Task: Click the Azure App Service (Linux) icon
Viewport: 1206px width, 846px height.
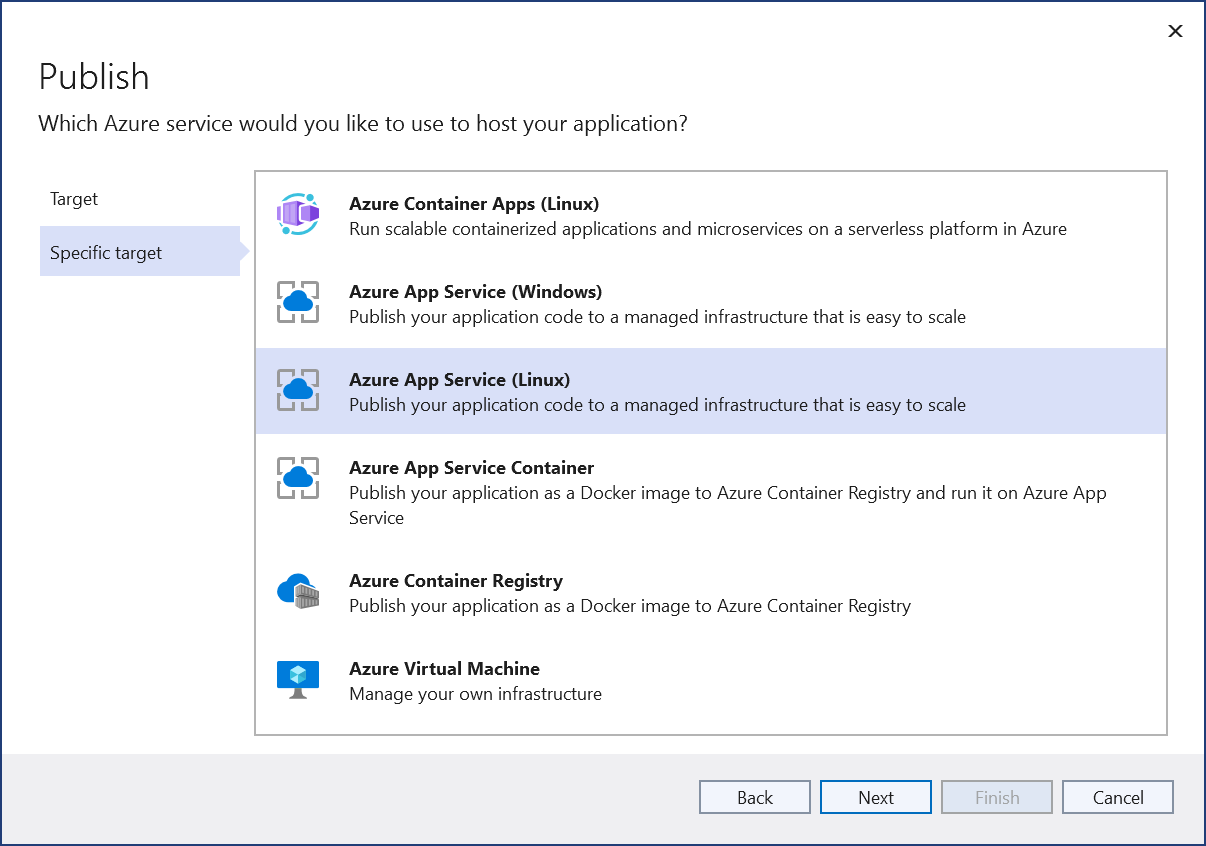Action: pyautogui.click(x=297, y=391)
